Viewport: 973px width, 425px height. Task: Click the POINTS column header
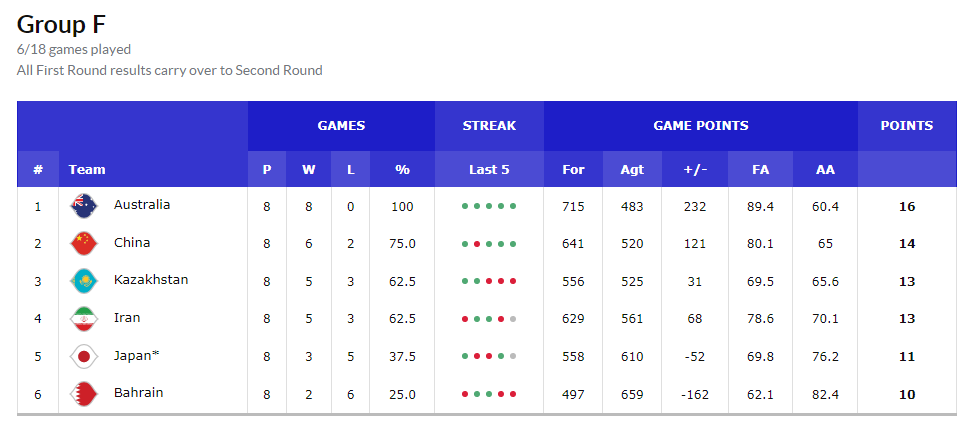(906, 126)
